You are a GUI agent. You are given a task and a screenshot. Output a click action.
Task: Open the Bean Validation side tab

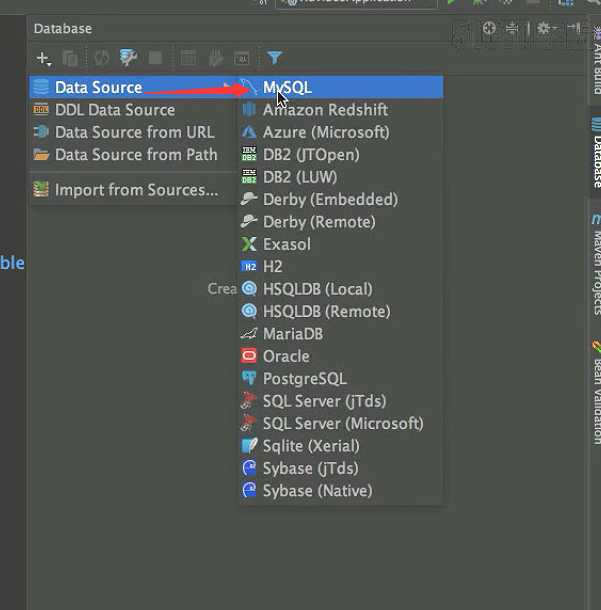596,394
